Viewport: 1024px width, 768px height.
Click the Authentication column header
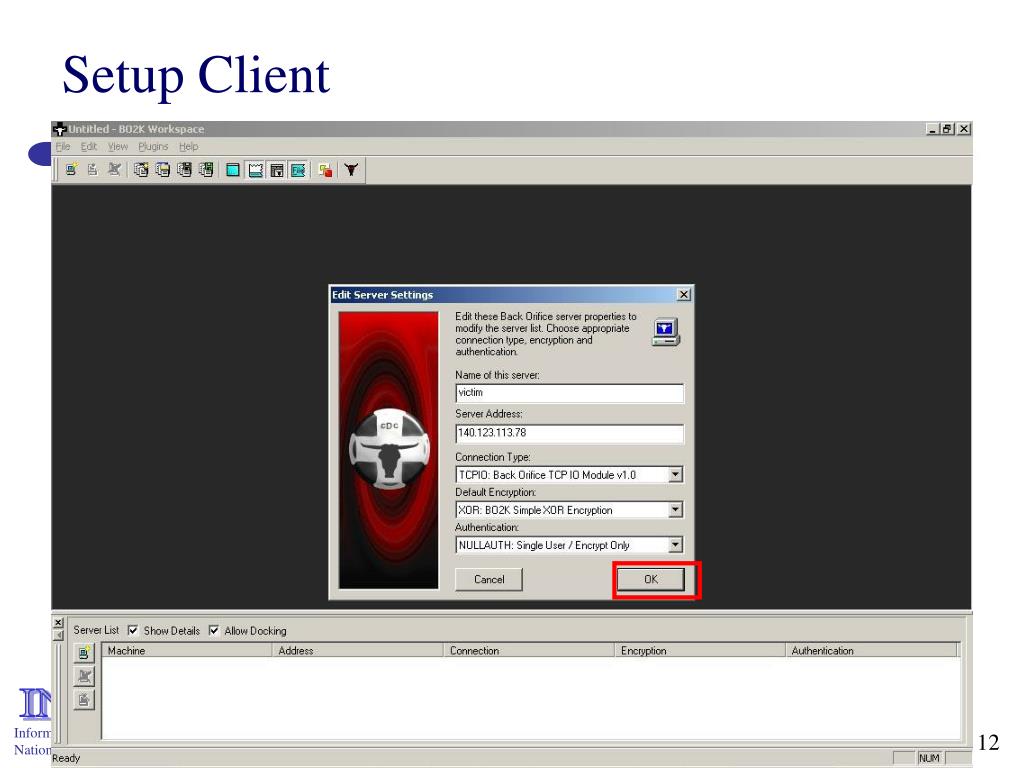pyautogui.click(x=871, y=650)
